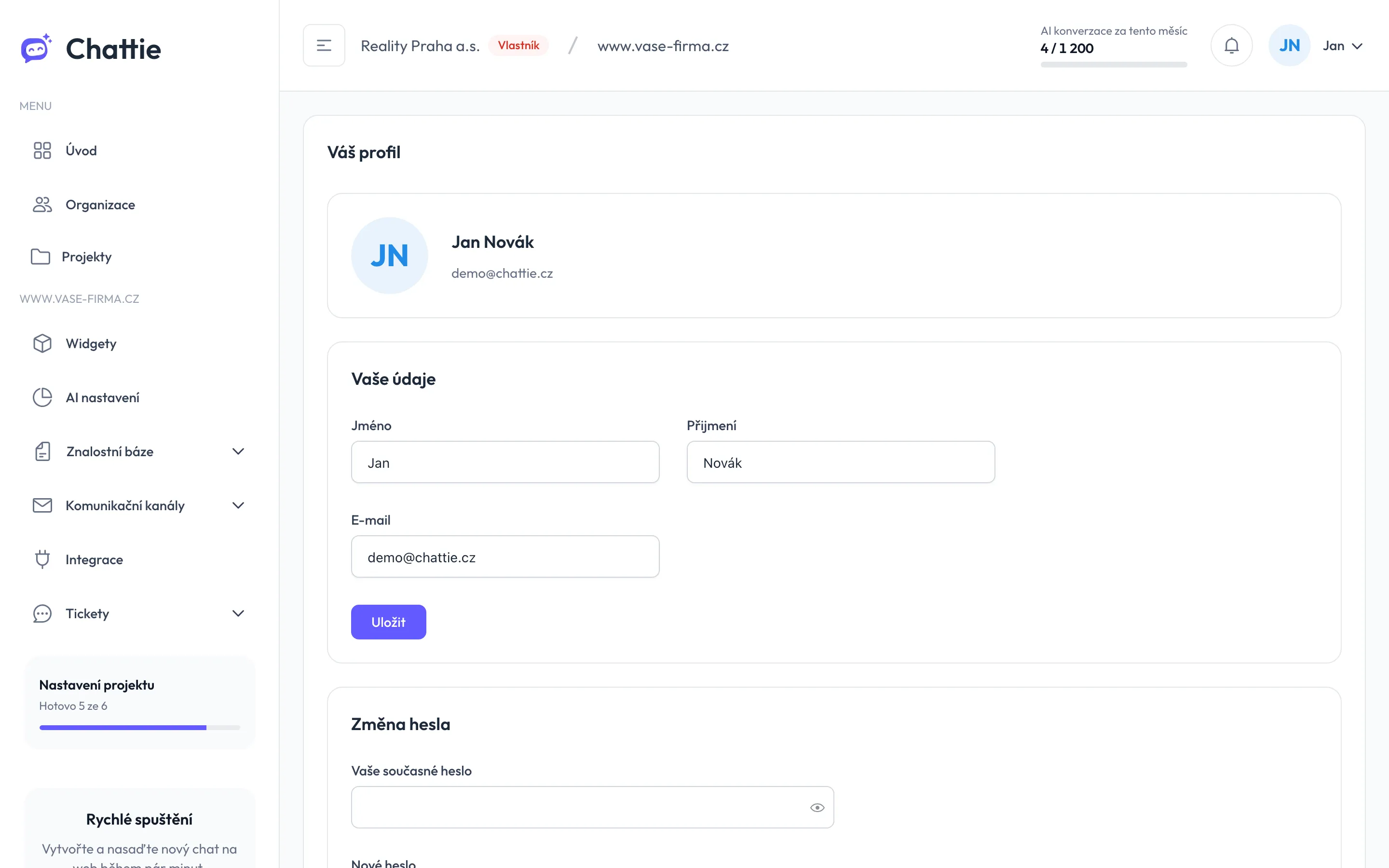The width and height of the screenshot is (1389, 868).
Task: Go to Organizace in the sidebar
Action: tap(139, 204)
